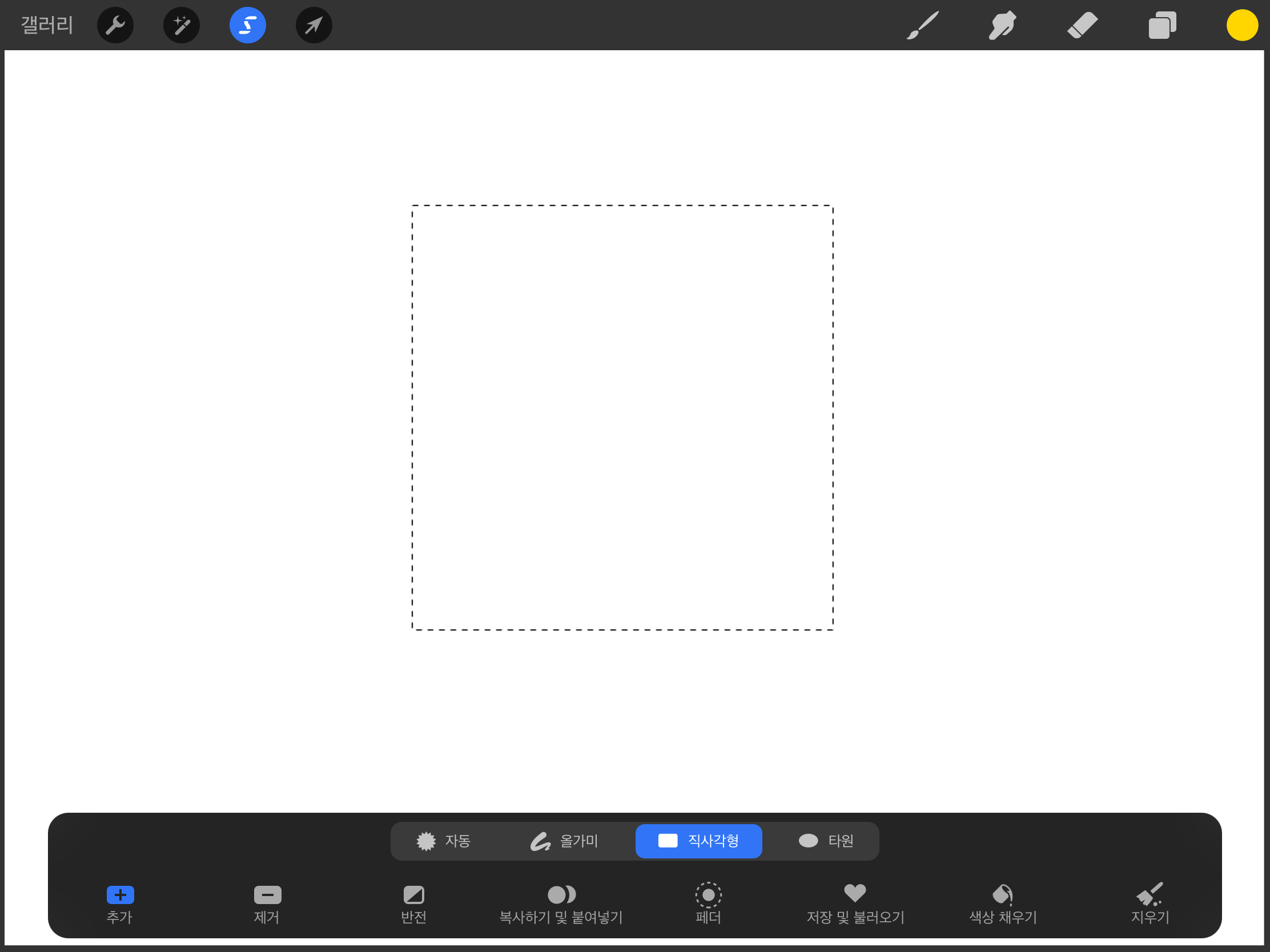Toggle the Selection tool off
Viewport: 1270px width, 952px height.
pos(247,25)
